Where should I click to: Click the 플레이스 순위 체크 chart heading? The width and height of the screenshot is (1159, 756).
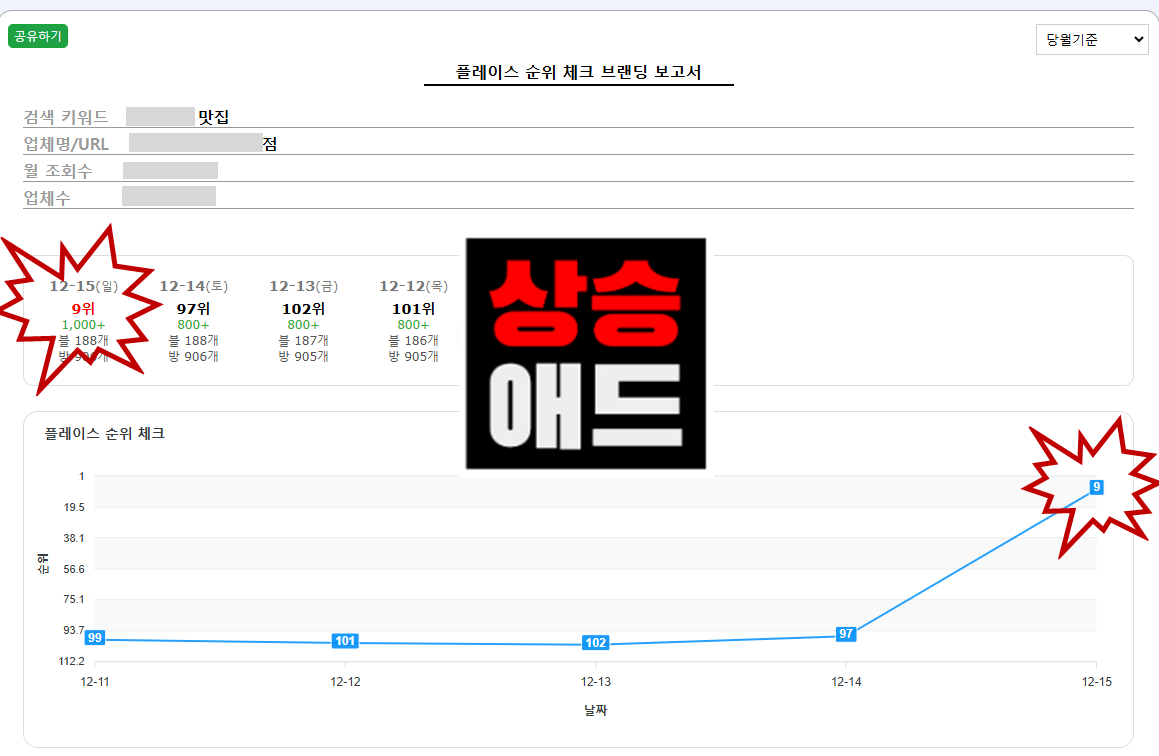[x=104, y=434]
